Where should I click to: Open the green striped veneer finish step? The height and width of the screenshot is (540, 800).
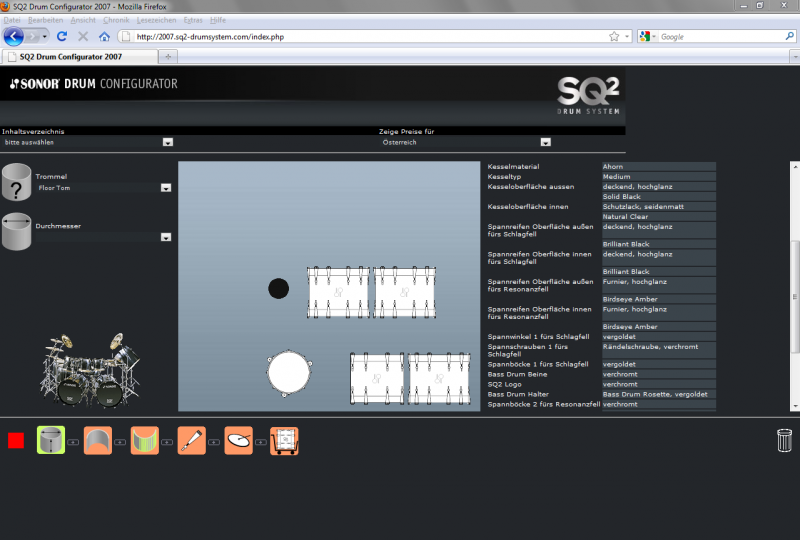(144, 440)
